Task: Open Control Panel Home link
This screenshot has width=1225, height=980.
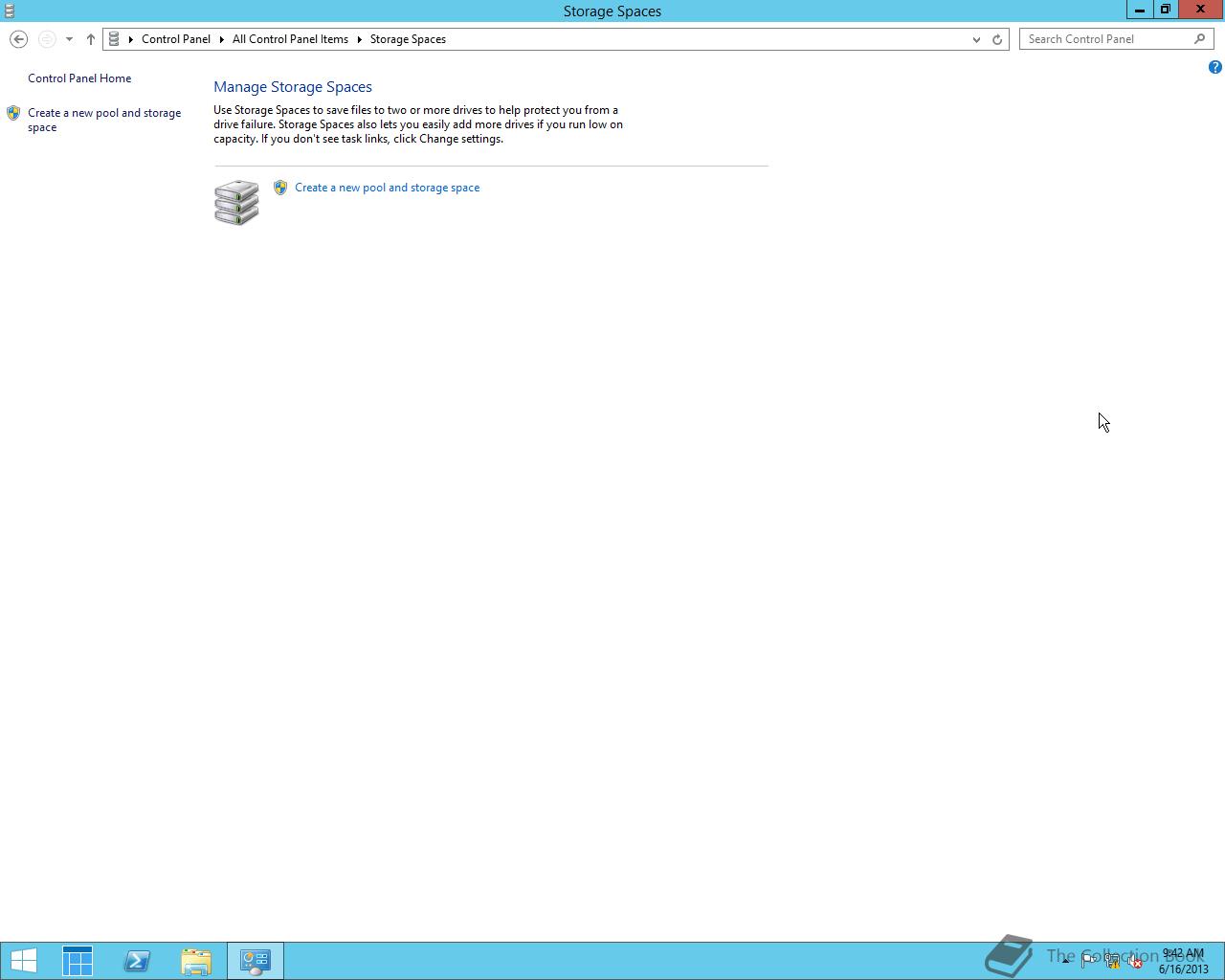Action: 79,78
